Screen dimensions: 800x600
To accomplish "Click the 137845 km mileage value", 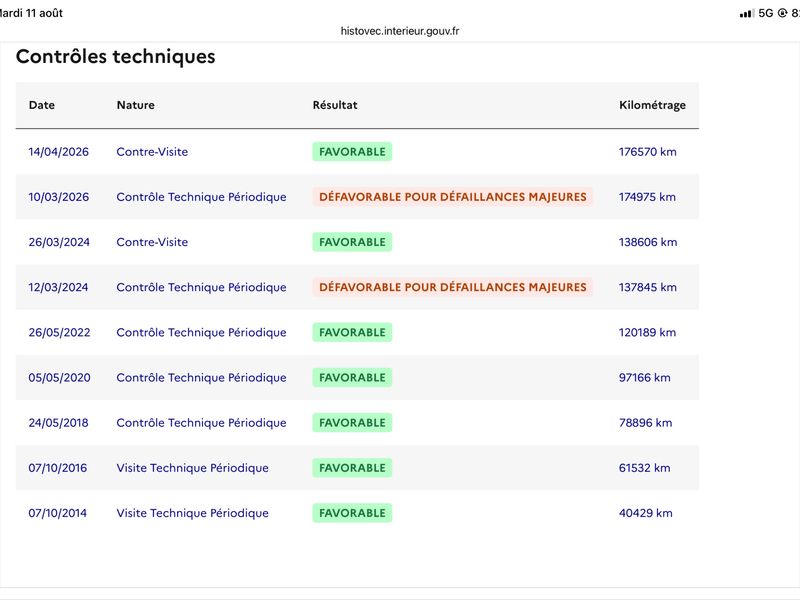I will [x=647, y=287].
